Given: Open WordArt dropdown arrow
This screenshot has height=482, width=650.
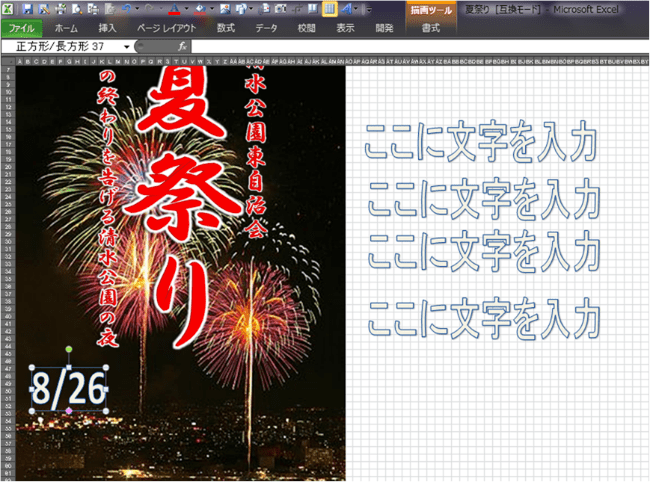Looking at the screenshot, I should pyautogui.click(x=356, y=9).
